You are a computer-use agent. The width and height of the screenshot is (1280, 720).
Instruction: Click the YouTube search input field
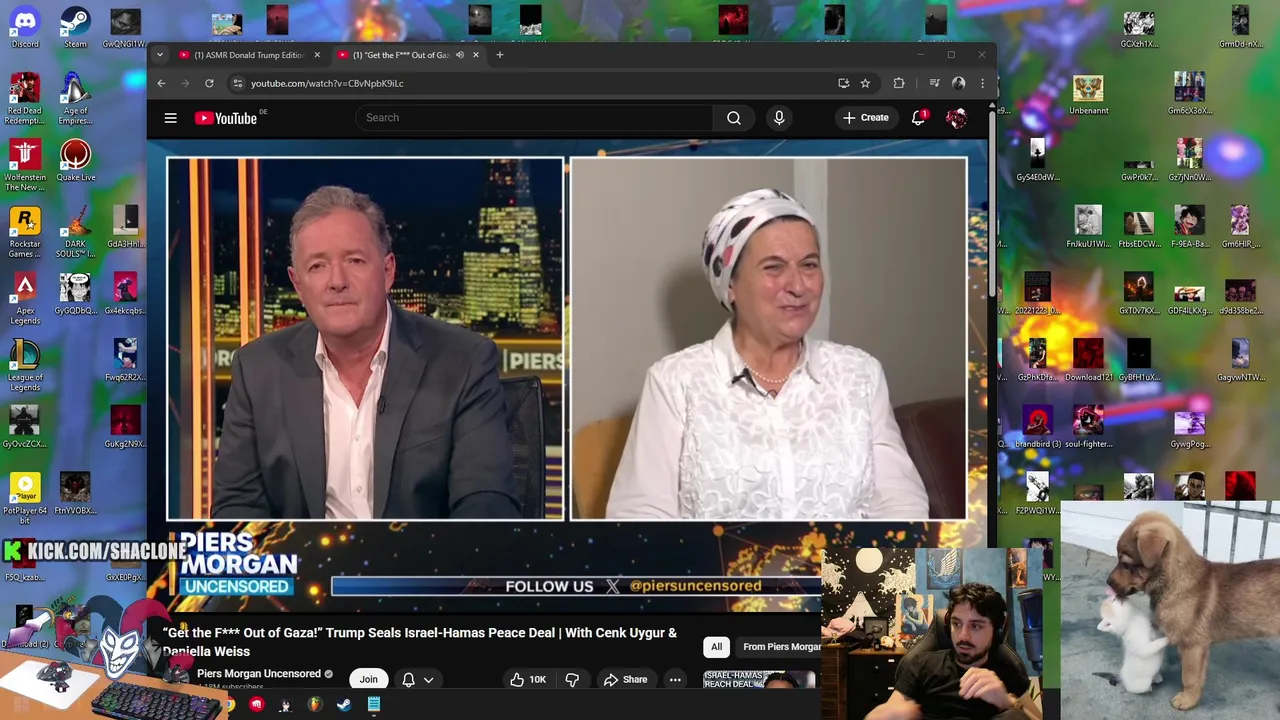[534, 118]
